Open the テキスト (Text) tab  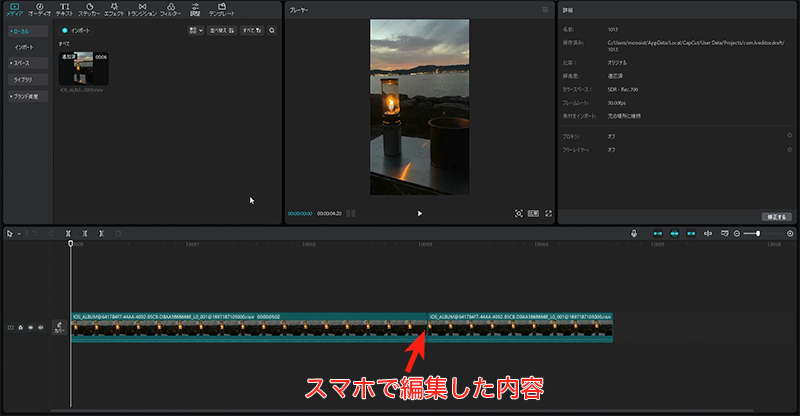64,9
